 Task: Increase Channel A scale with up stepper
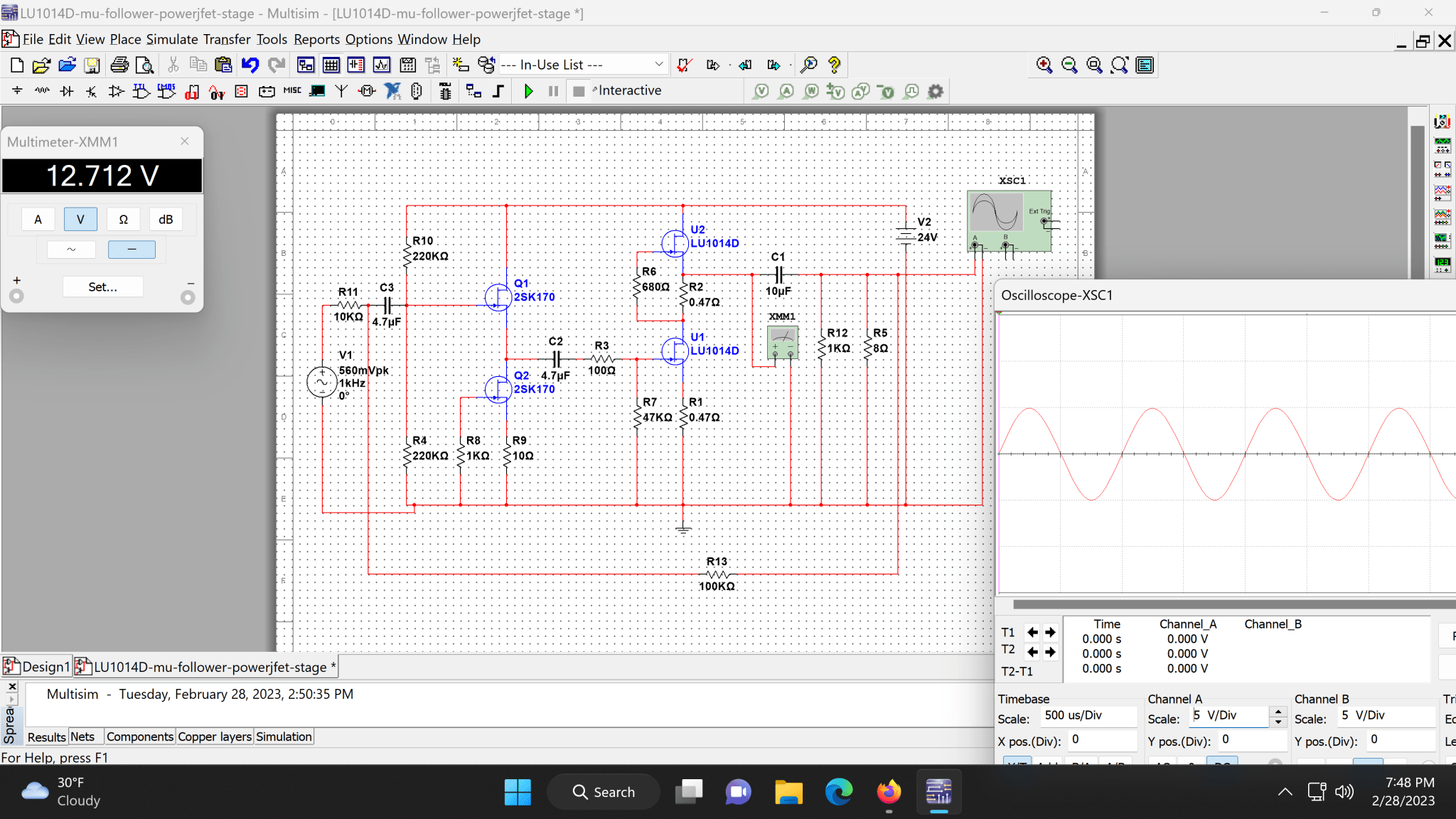pos(1278,711)
